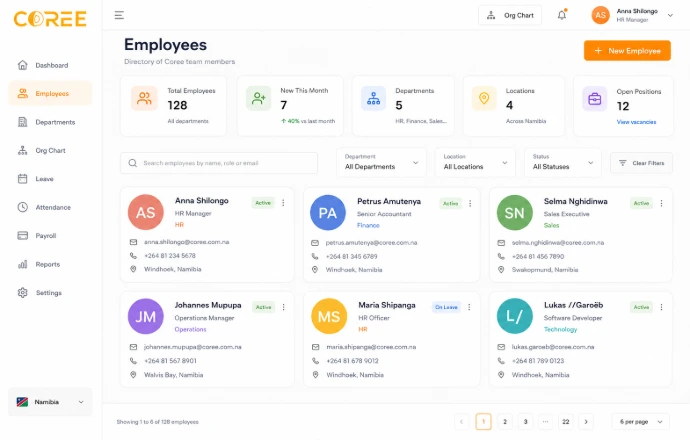Click email anna.shilongo@coree.com.na
Image resolution: width=690 pixels, height=440 pixels.
[x=187, y=242]
